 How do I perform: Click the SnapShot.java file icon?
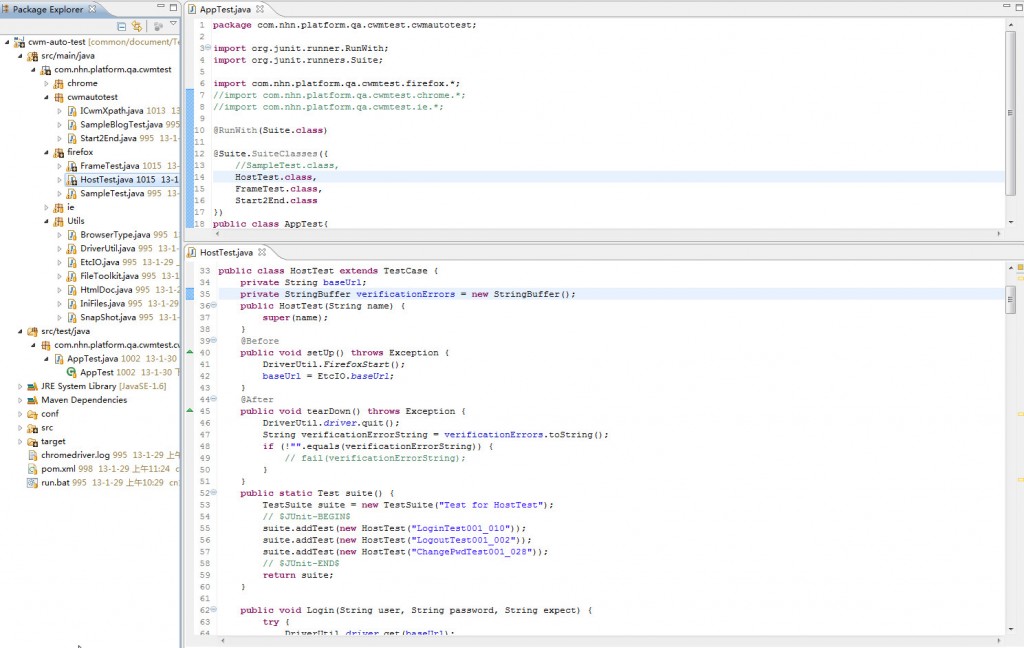(x=72, y=317)
